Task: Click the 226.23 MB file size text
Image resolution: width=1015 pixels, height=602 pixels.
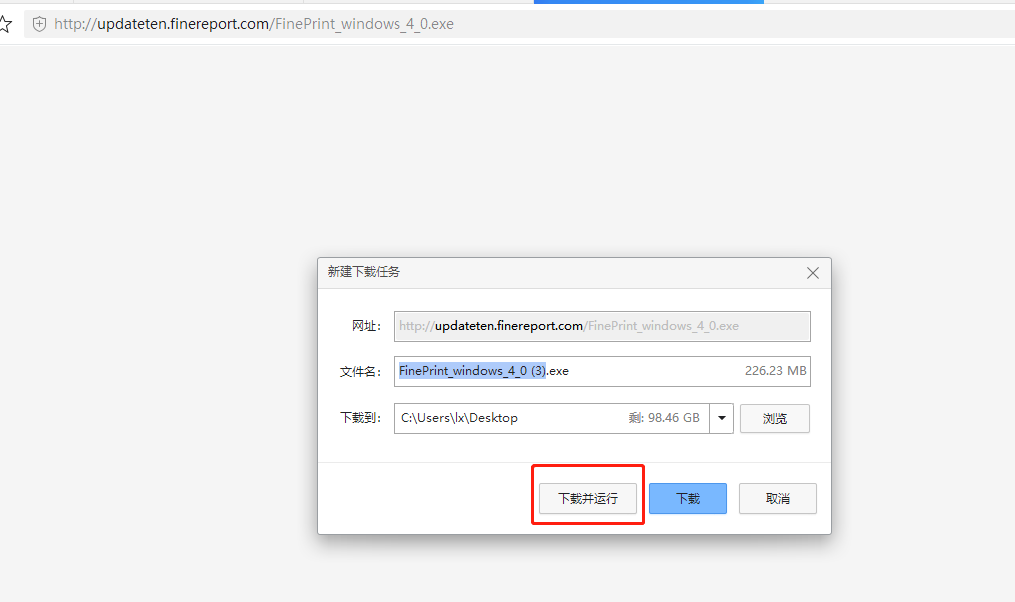Action: coord(775,371)
